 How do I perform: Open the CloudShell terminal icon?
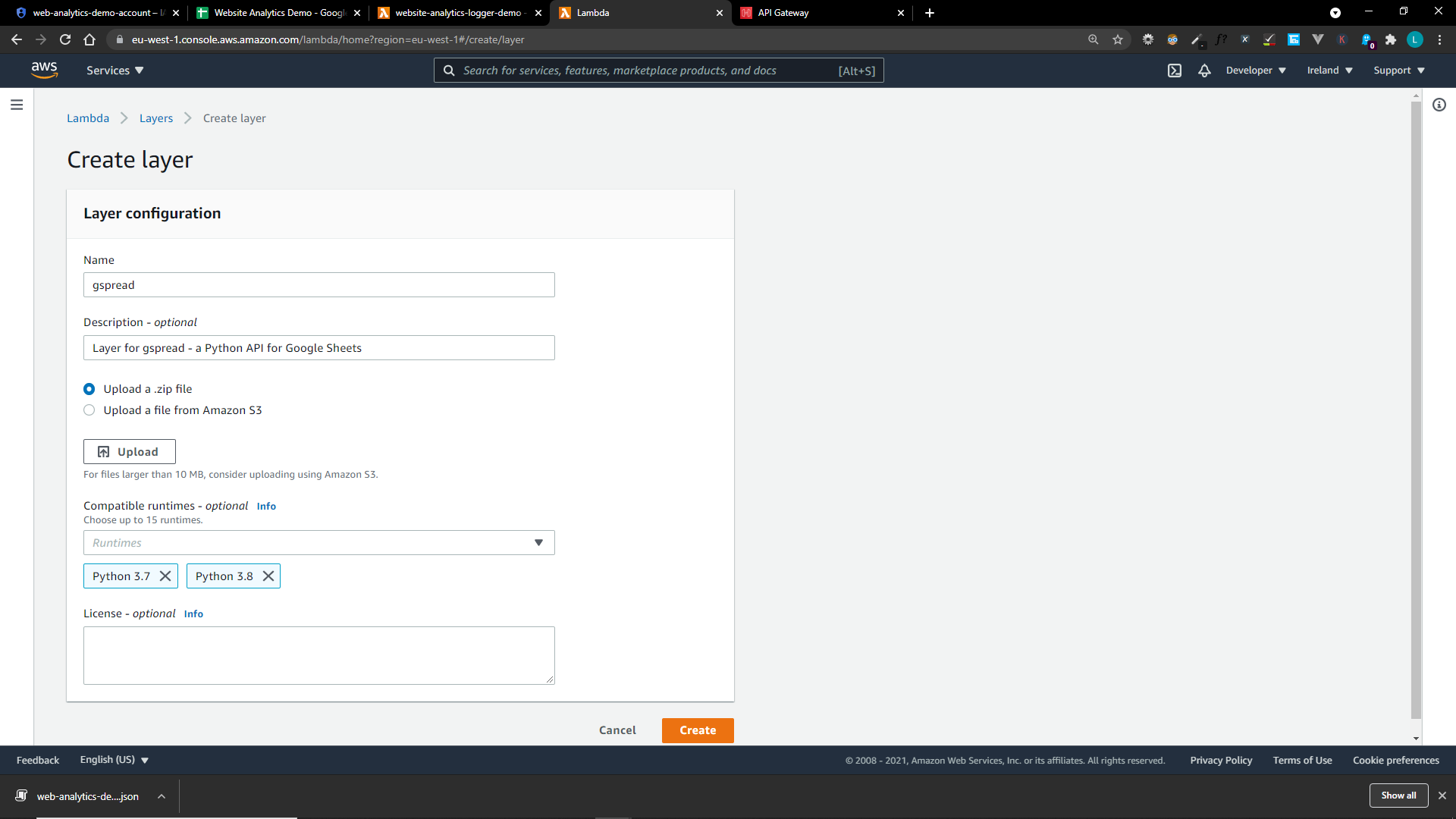1175,70
